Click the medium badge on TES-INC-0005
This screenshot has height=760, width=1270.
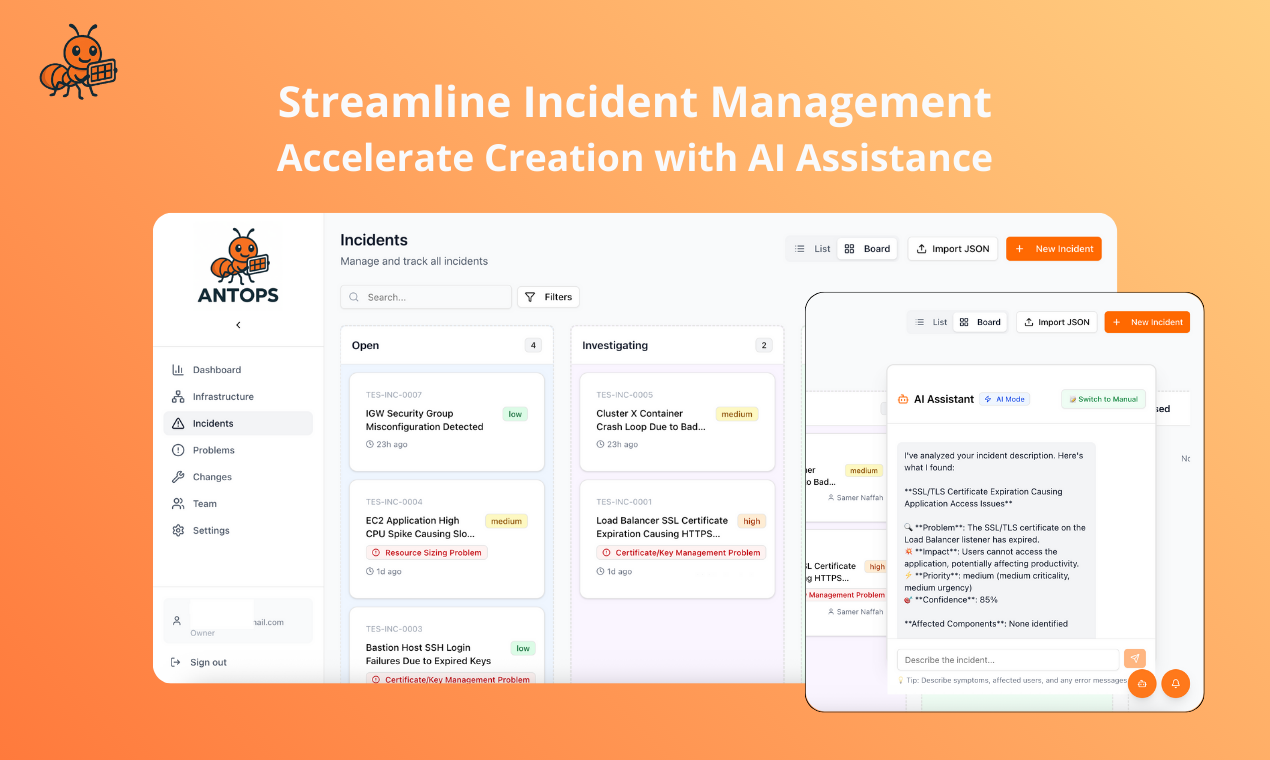coord(737,414)
